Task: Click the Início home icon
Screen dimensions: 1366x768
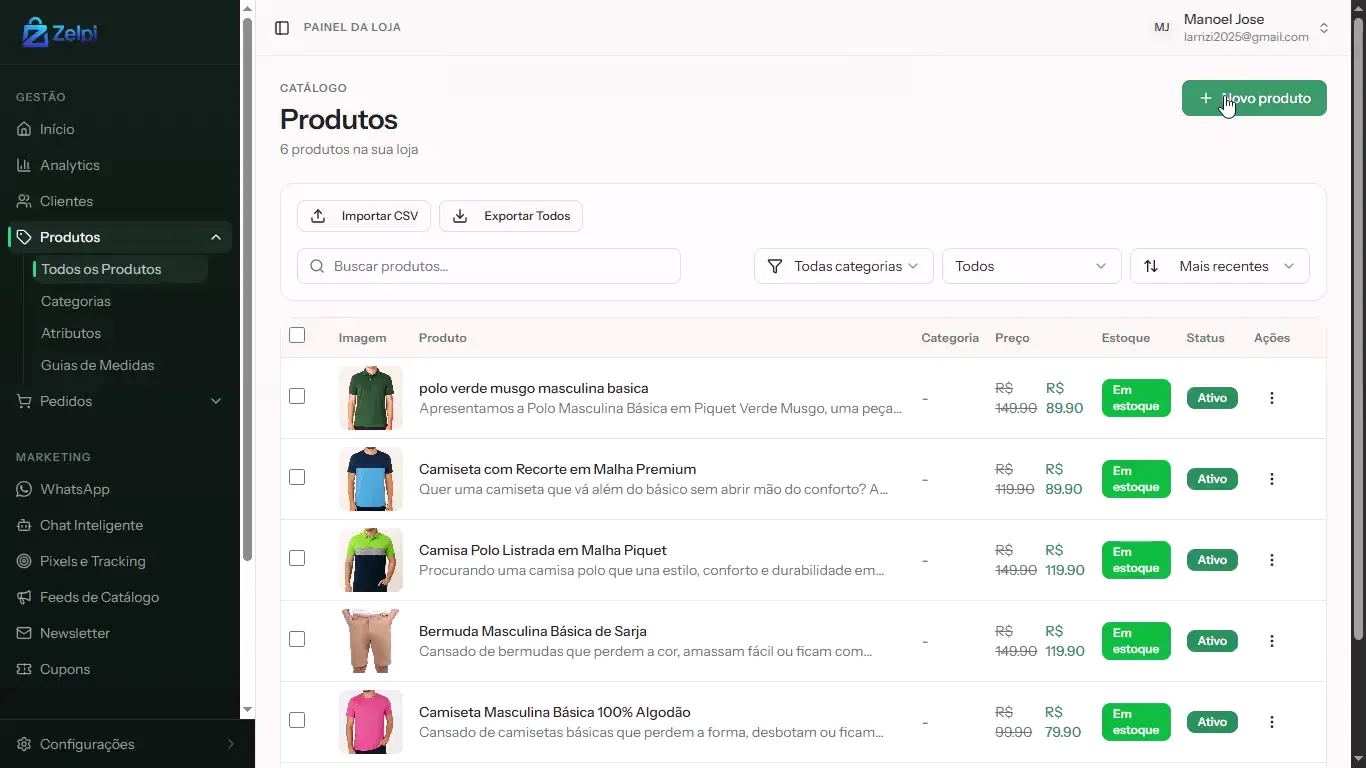Action: [x=24, y=129]
